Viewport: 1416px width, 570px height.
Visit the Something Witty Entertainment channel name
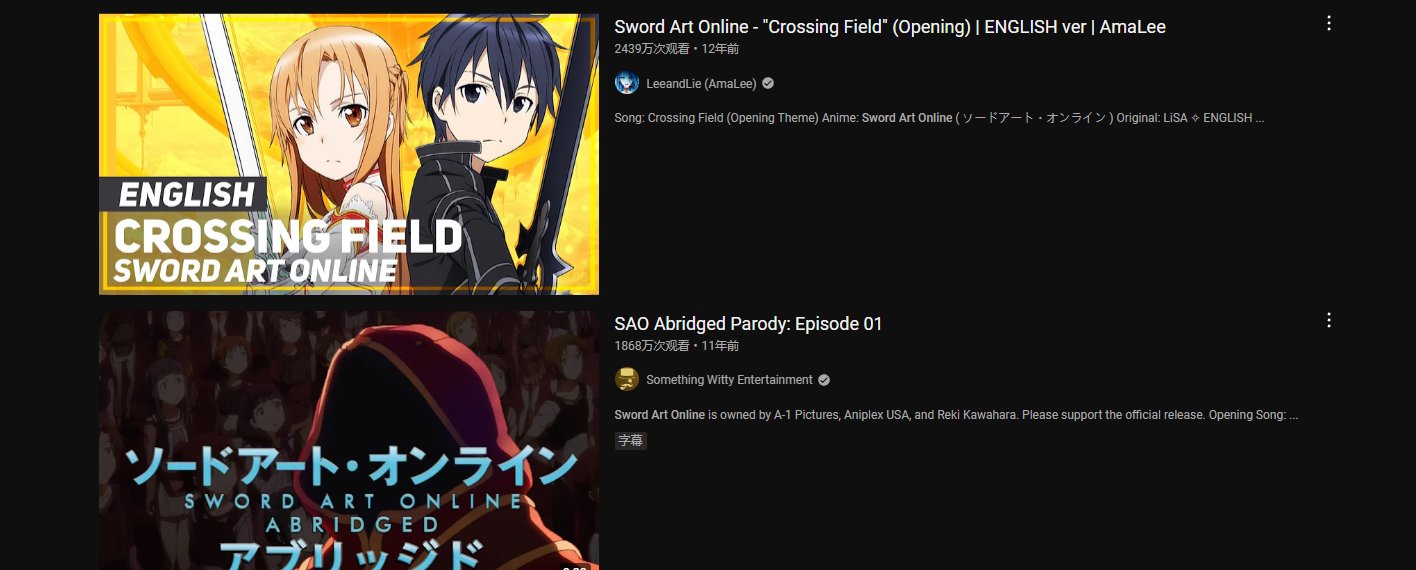click(729, 380)
